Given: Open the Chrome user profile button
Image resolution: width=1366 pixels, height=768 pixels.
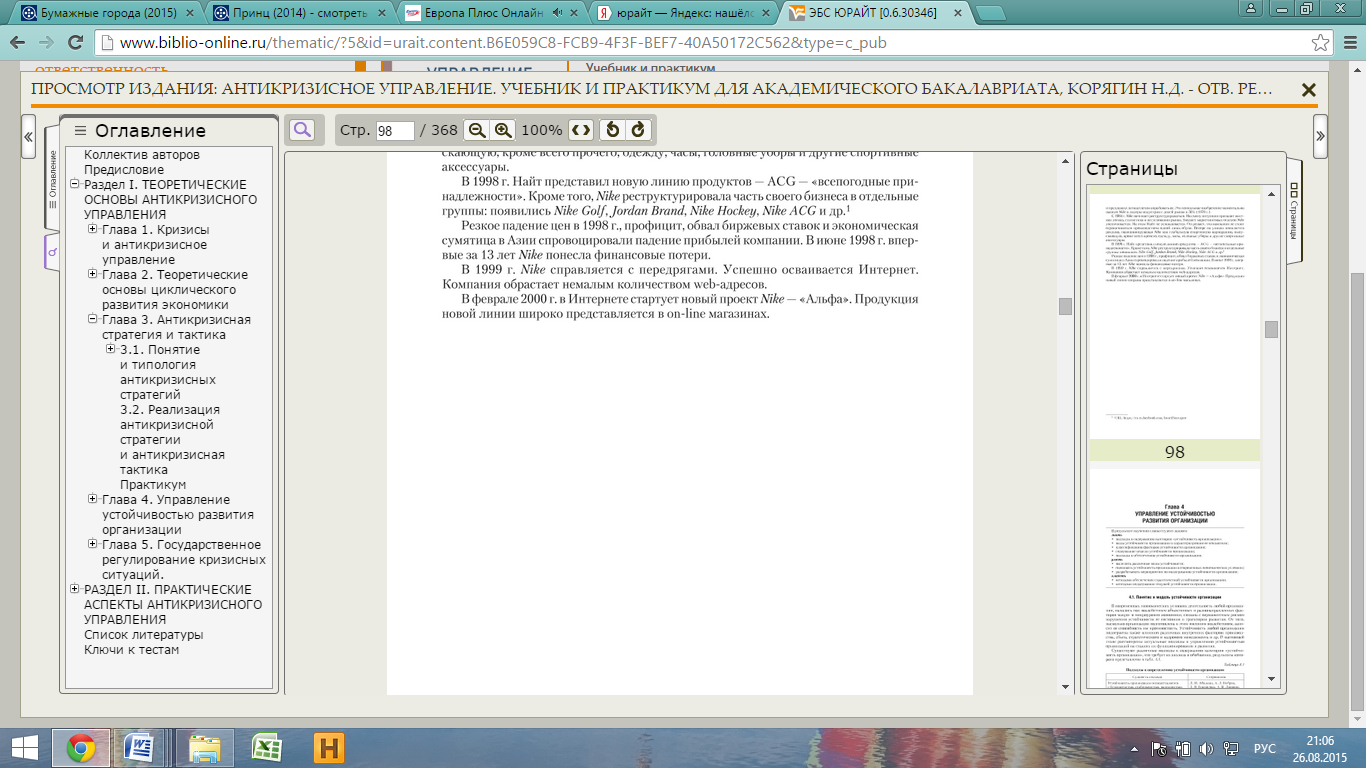Looking at the screenshot, I should coord(1250,7).
